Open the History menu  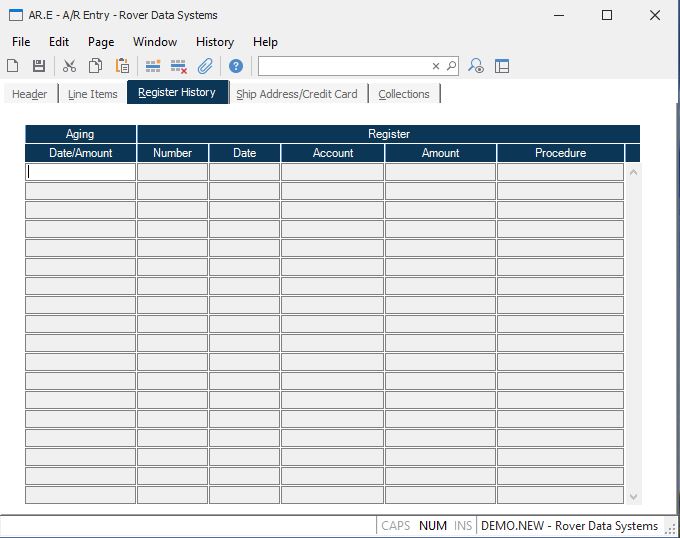click(x=214, y=42)
